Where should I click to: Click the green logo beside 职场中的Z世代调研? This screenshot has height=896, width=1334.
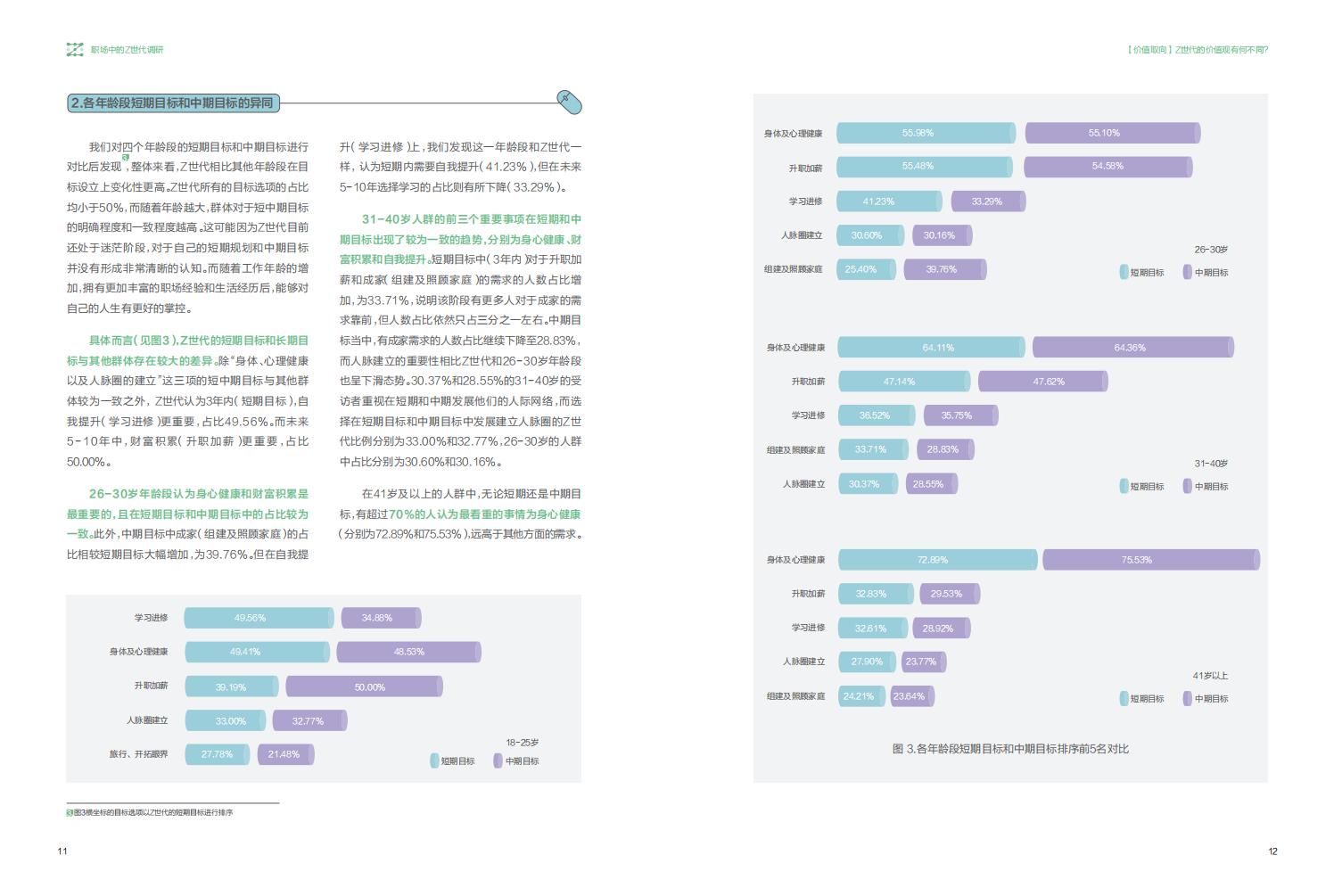point(75,50)
